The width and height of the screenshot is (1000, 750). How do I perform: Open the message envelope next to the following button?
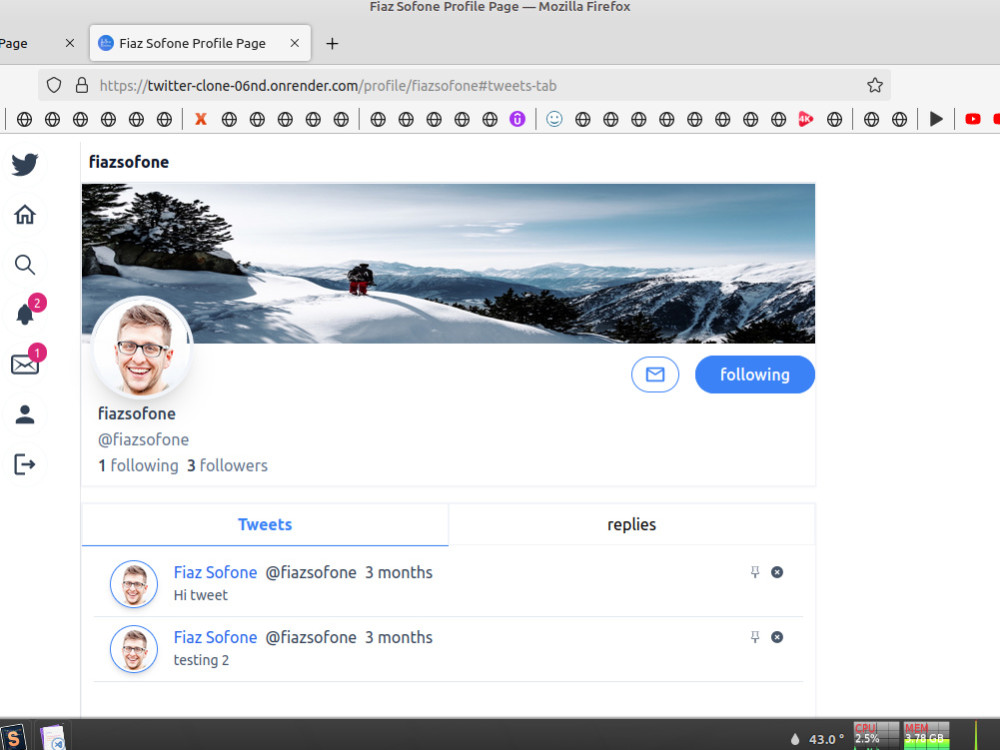tap(655, 374)
